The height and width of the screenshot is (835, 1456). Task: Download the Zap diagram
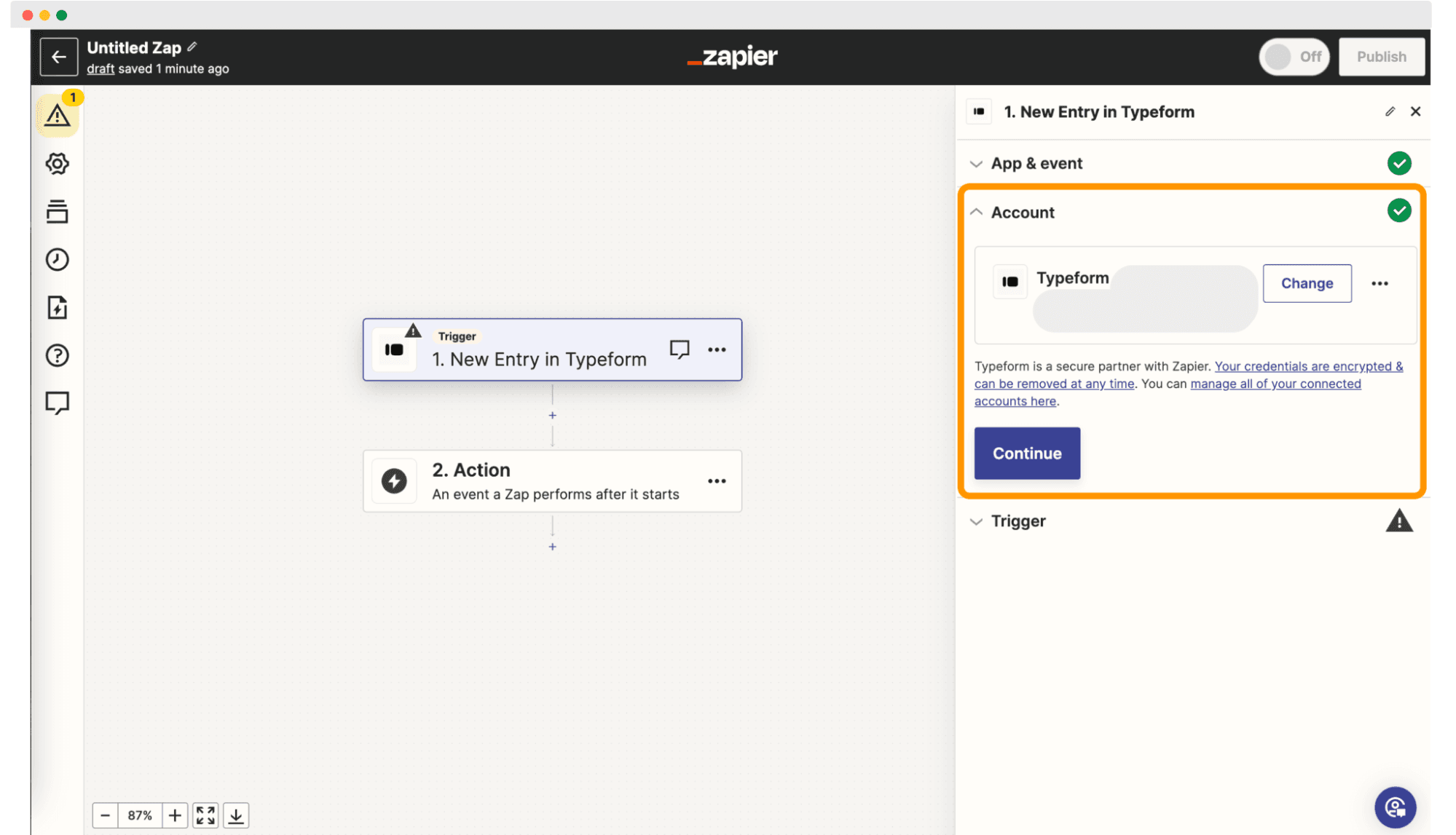(235, 815)
